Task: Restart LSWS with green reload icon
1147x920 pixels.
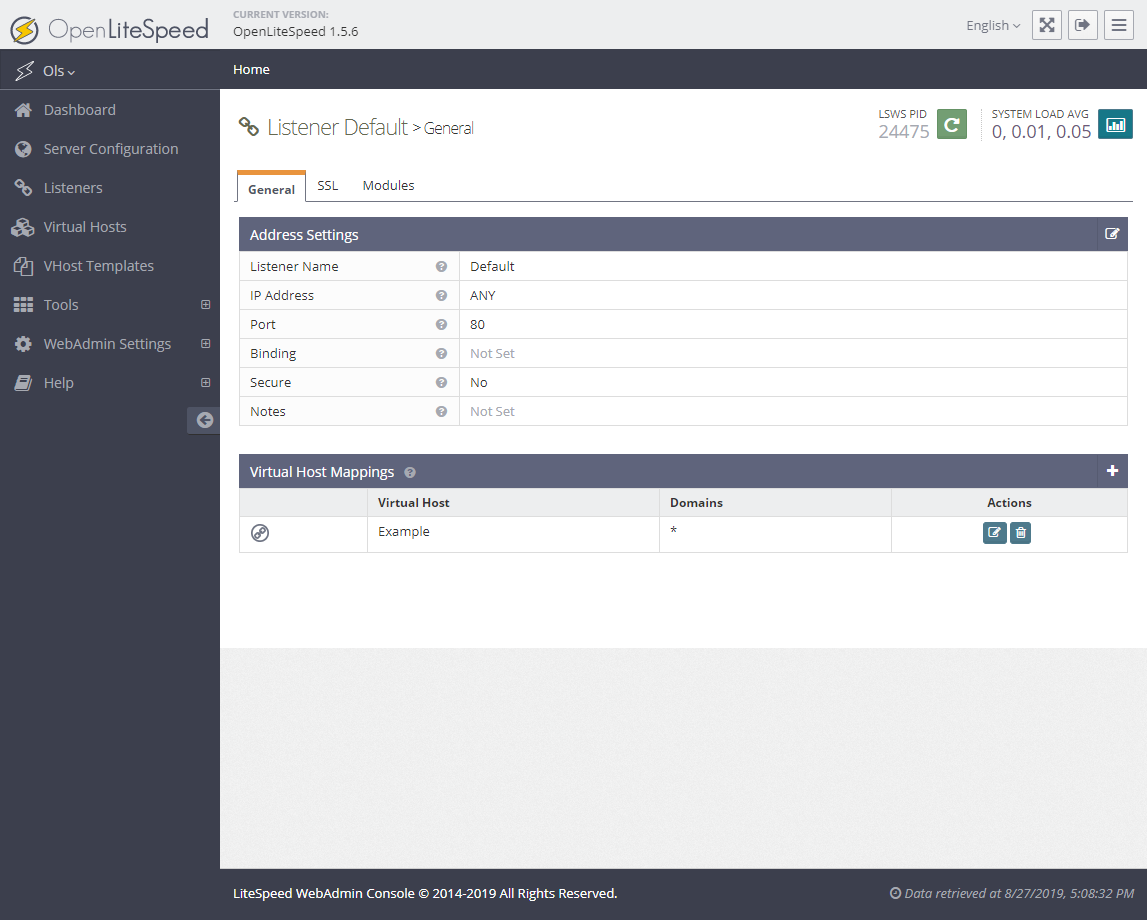Action: click(x=952, y=124)
